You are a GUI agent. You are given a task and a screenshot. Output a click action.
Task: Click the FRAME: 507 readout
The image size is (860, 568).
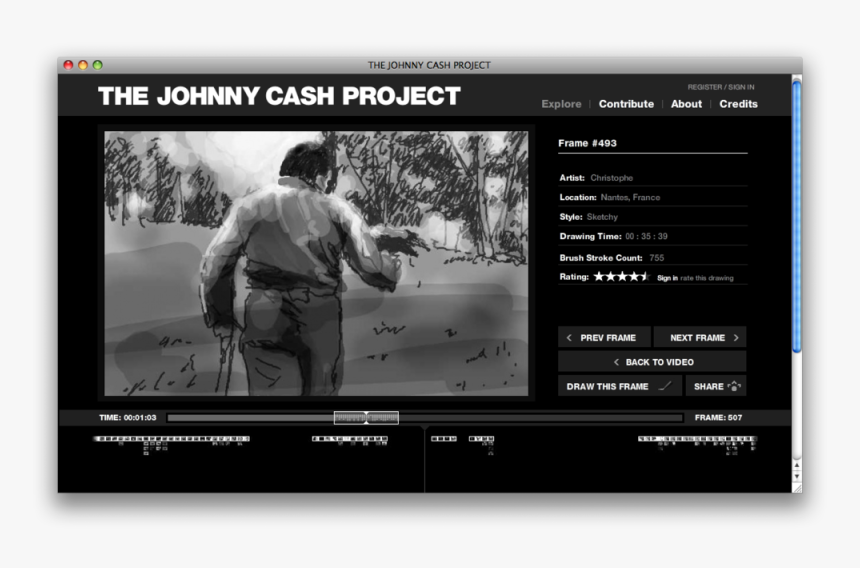718,418
